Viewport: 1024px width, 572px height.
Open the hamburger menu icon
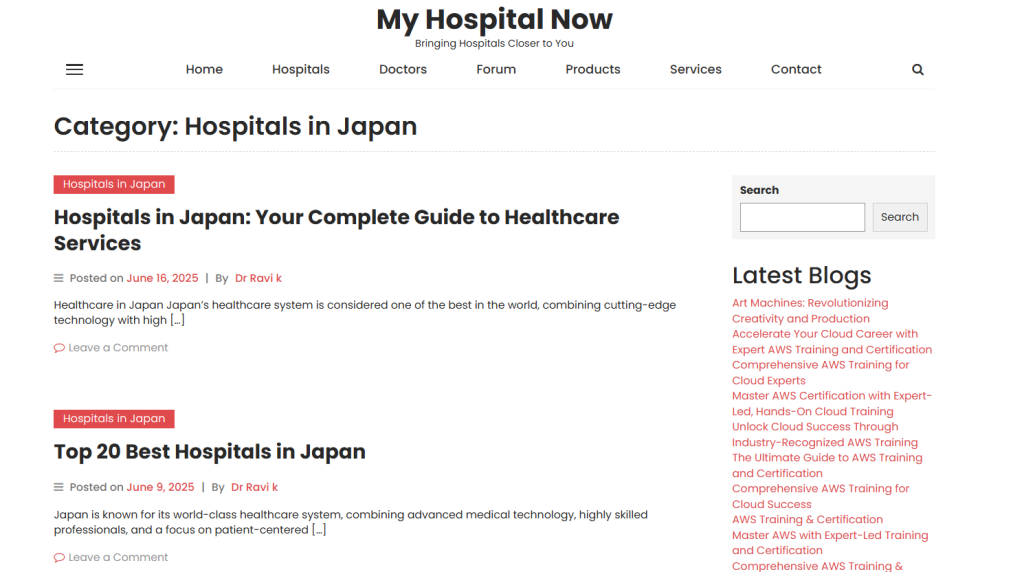(74, 69)
